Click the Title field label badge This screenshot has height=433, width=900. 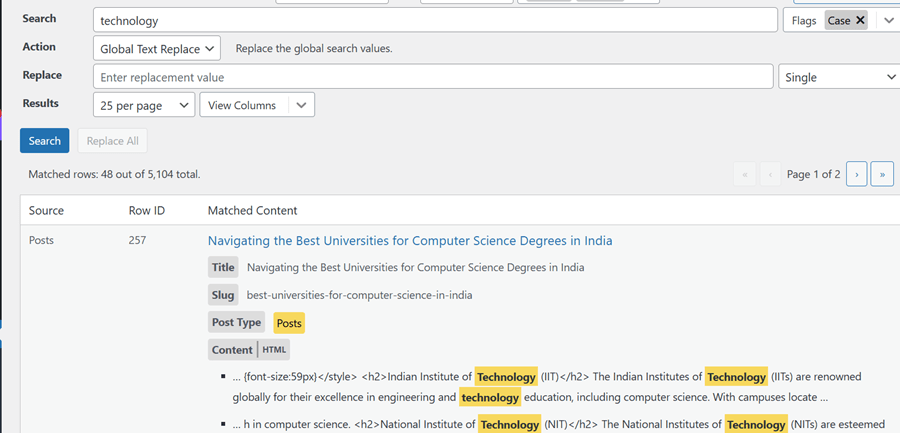224,267
